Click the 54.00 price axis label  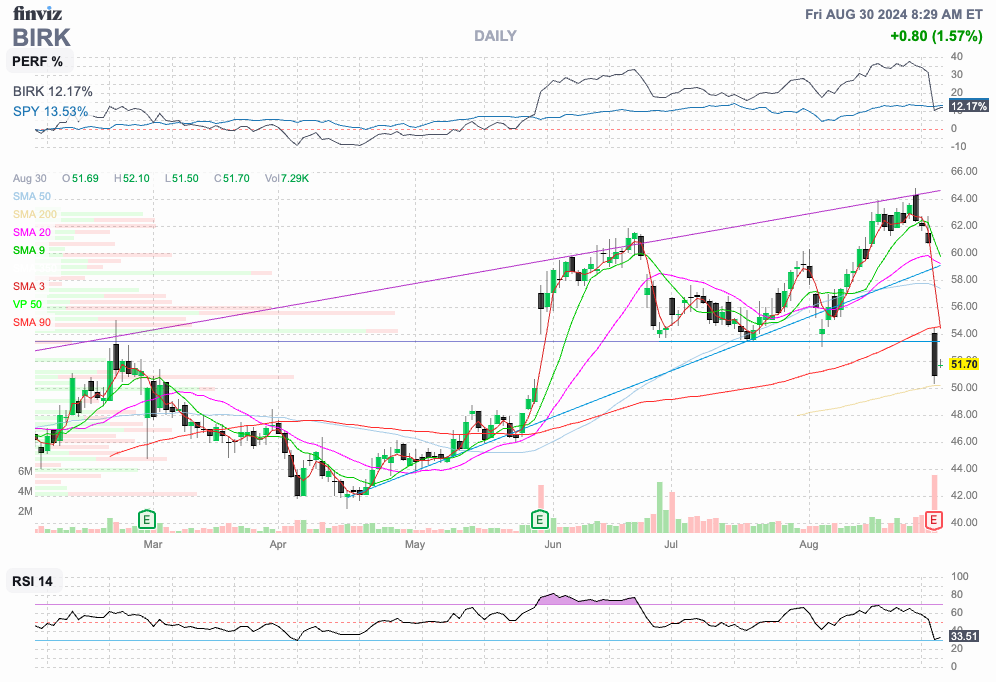pyautogui.click(x=964, y=333)
